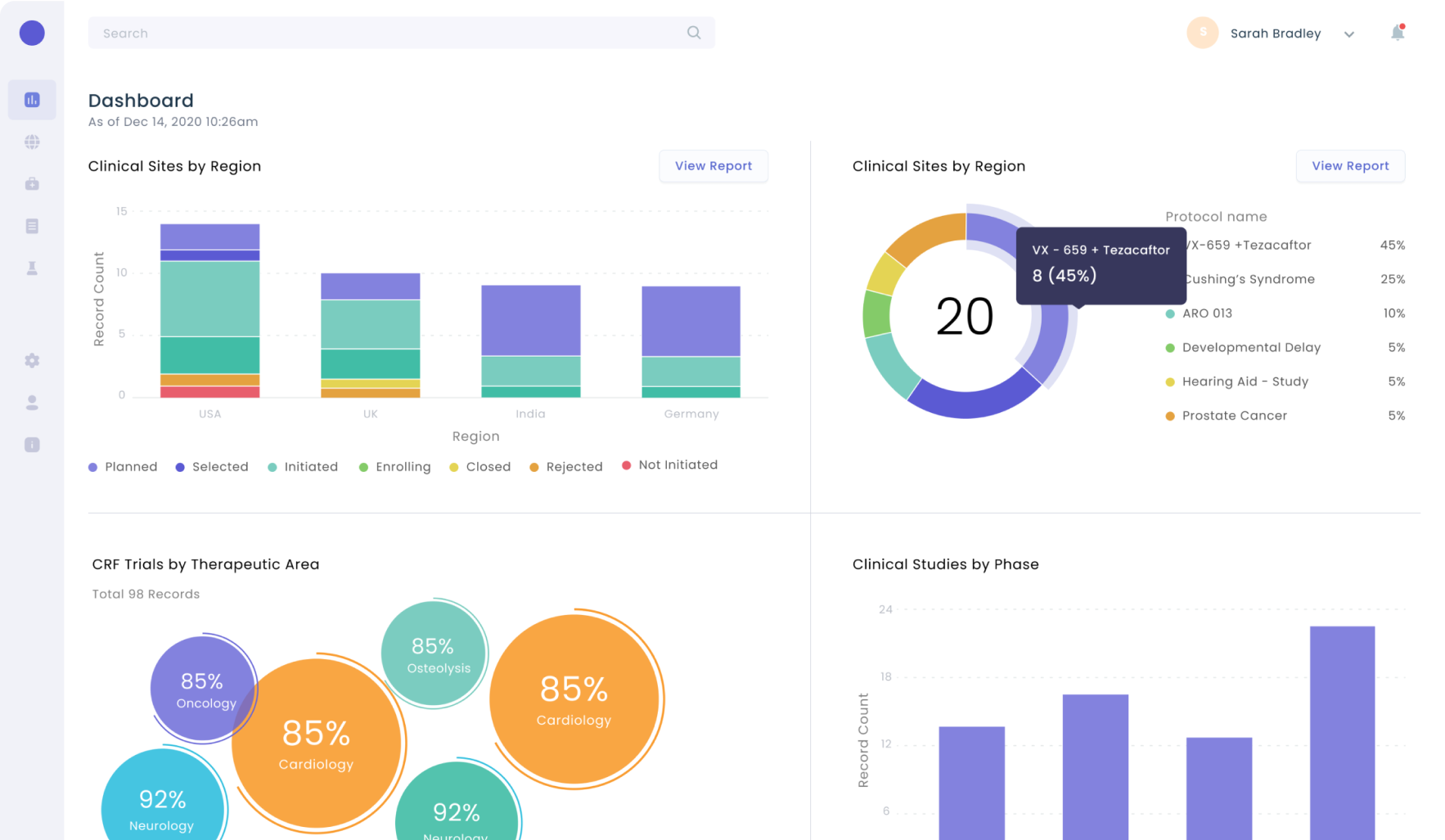
Task: Open the dashboard chart icon in sidebar
Action: (x=32, y=100)
